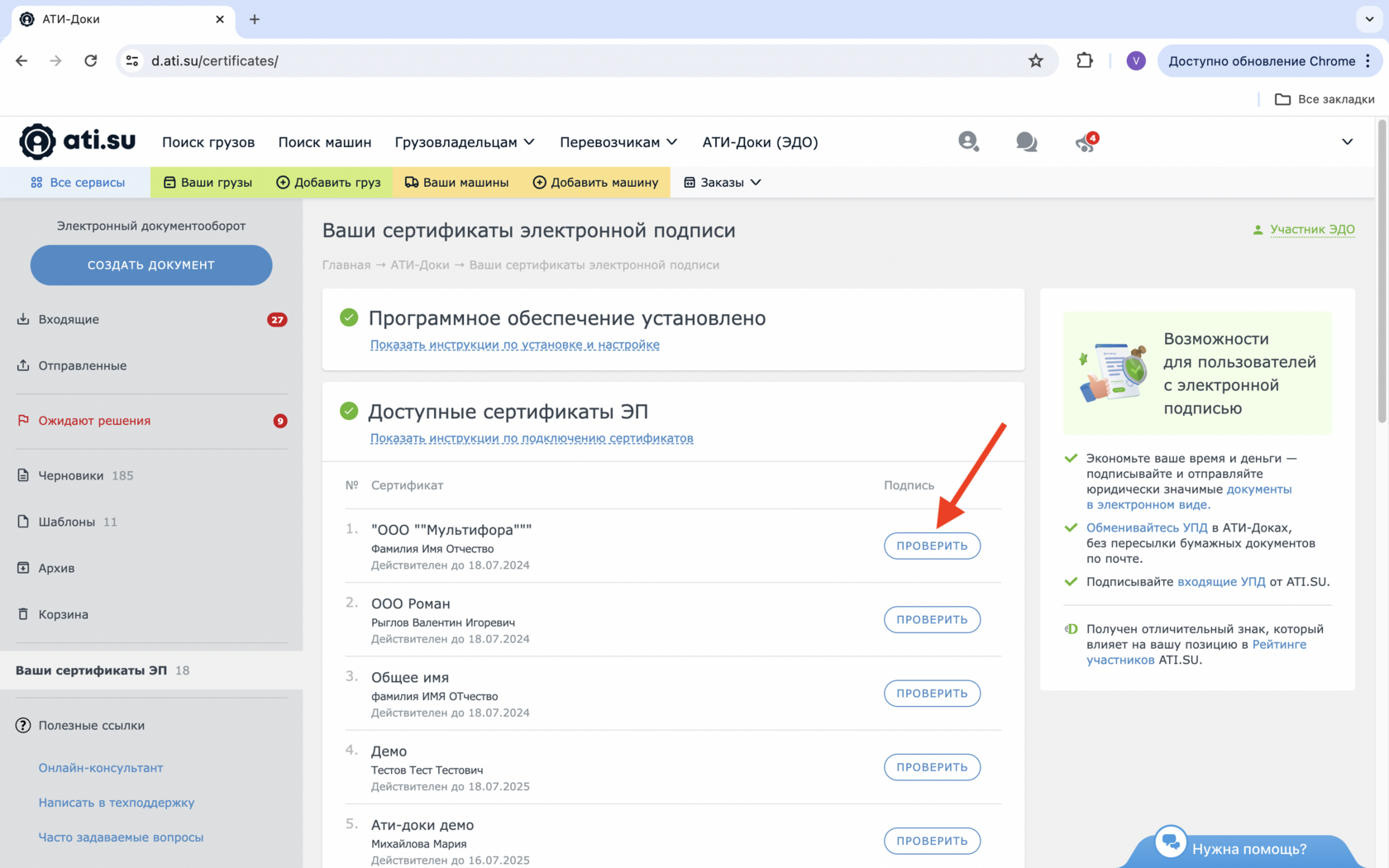Open Ваши грузы

pos(208,182)
